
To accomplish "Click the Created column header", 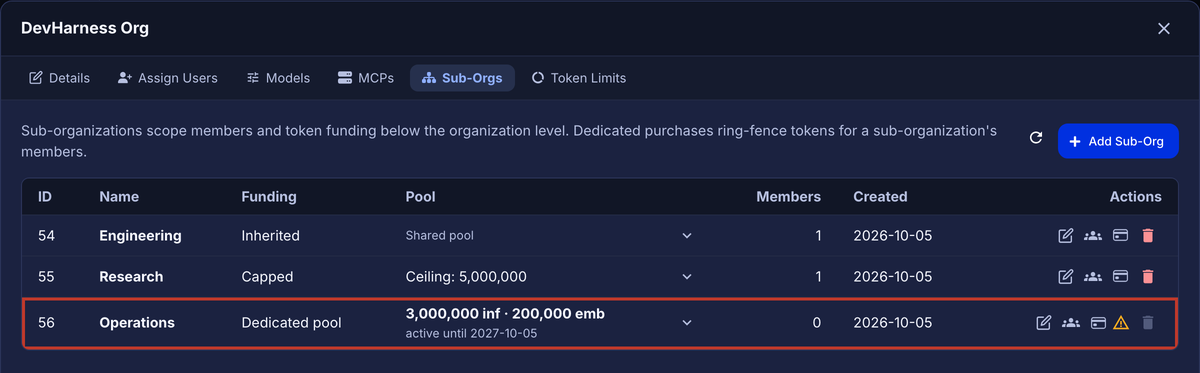I will click(880, 196).
